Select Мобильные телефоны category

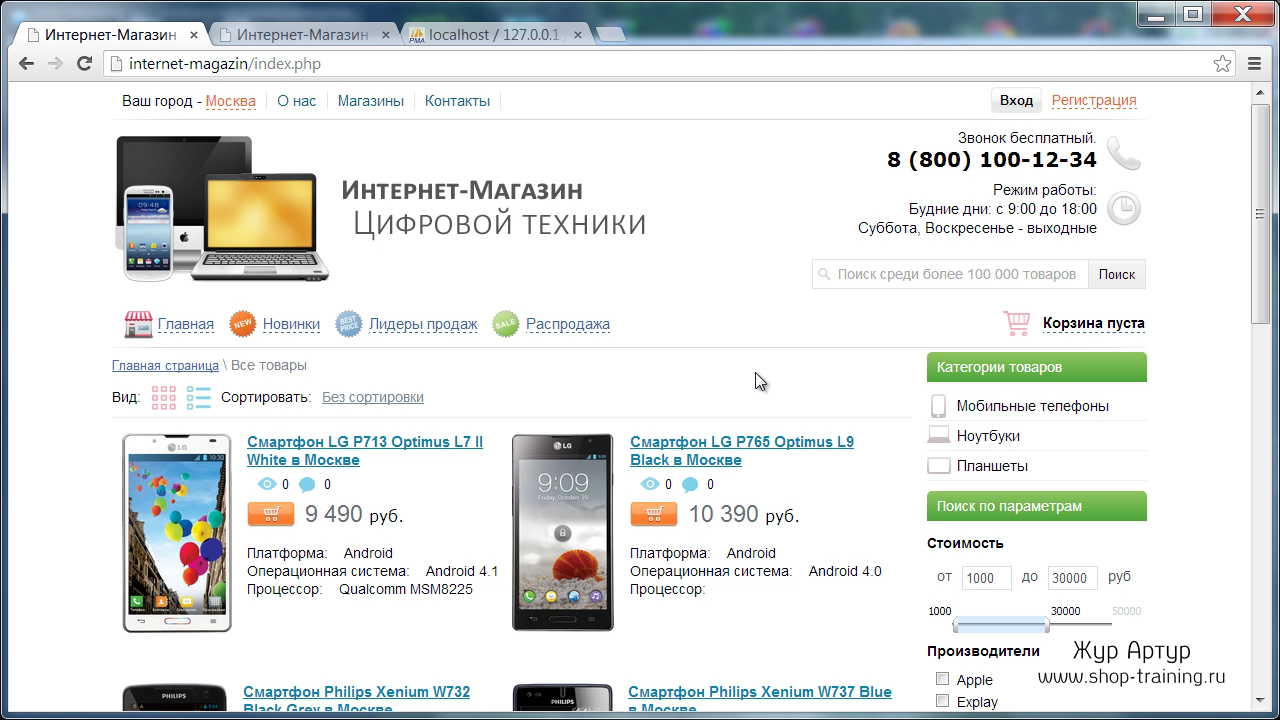pos(1033,406)
